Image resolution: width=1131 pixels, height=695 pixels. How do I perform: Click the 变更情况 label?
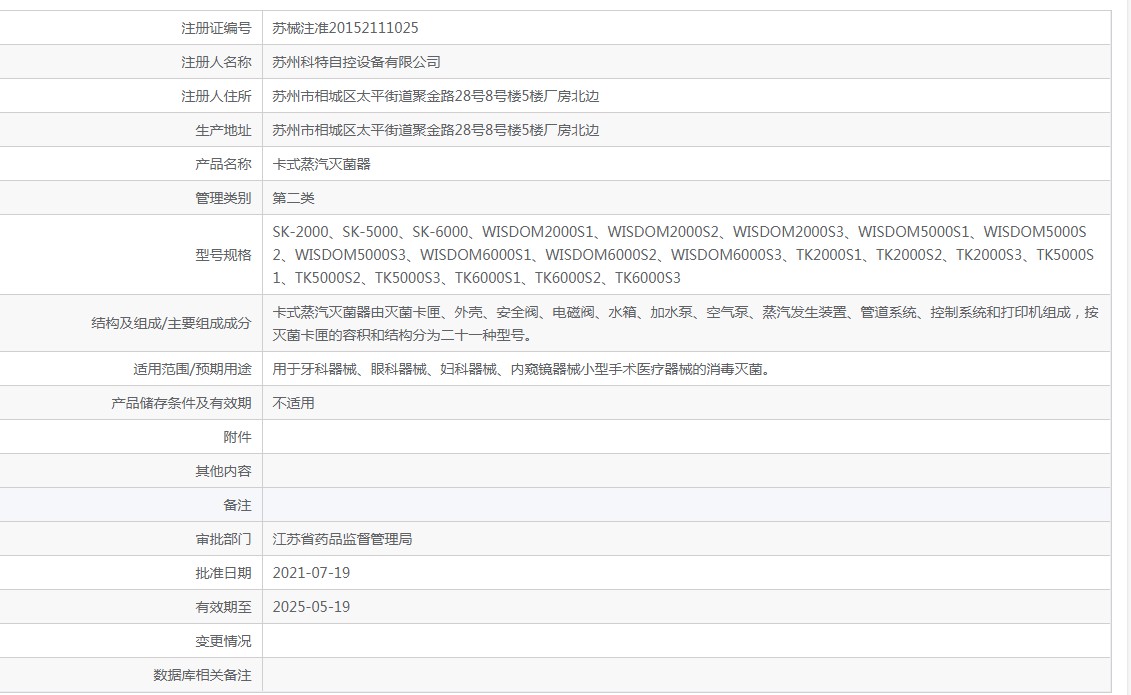pos(223,641)
